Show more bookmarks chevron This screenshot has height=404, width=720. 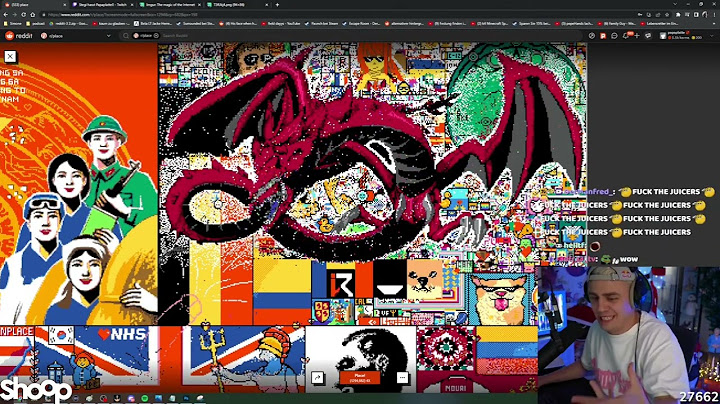714,23
